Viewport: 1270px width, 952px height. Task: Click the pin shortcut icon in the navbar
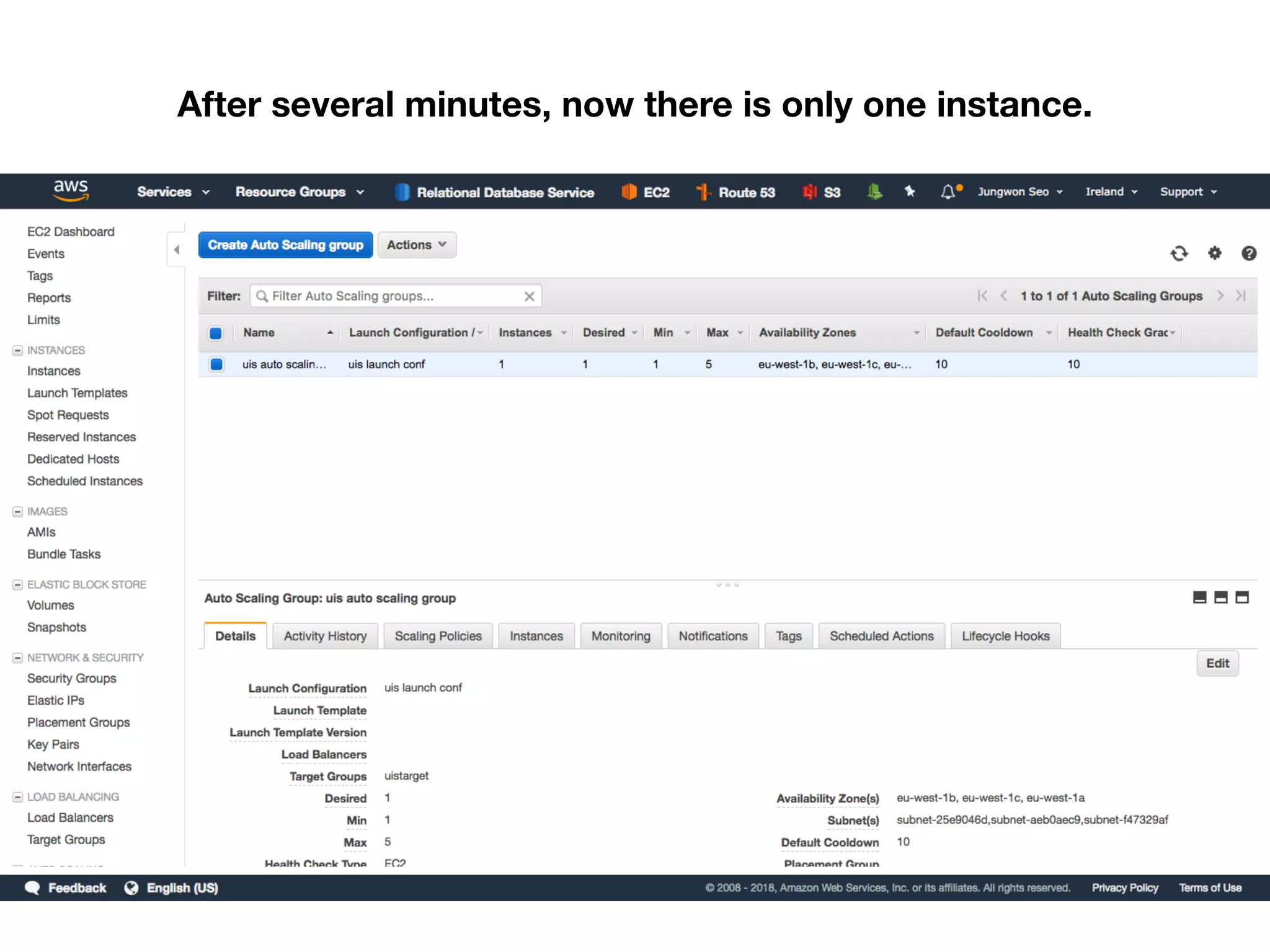click(x=910, y=192)
